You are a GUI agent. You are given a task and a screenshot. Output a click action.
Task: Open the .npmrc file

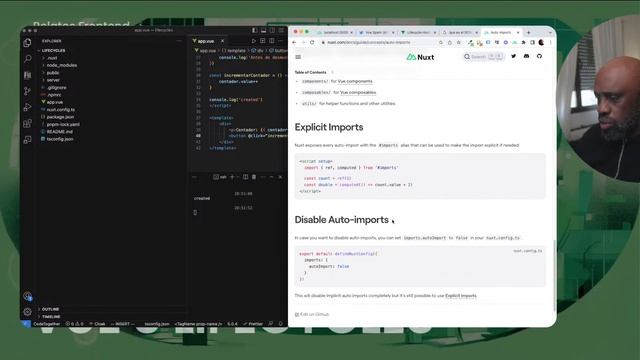(x=54, y=95)
